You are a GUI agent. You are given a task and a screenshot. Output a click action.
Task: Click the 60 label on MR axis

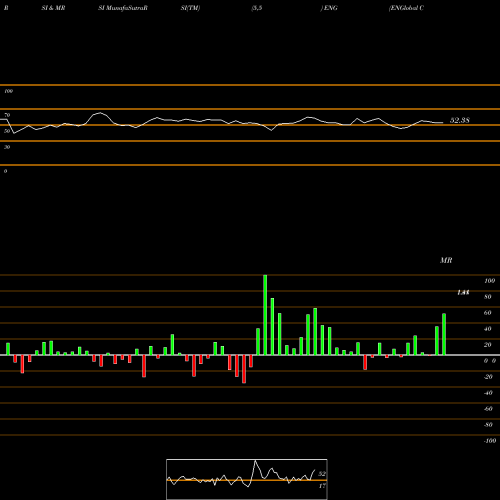[488, 313]
